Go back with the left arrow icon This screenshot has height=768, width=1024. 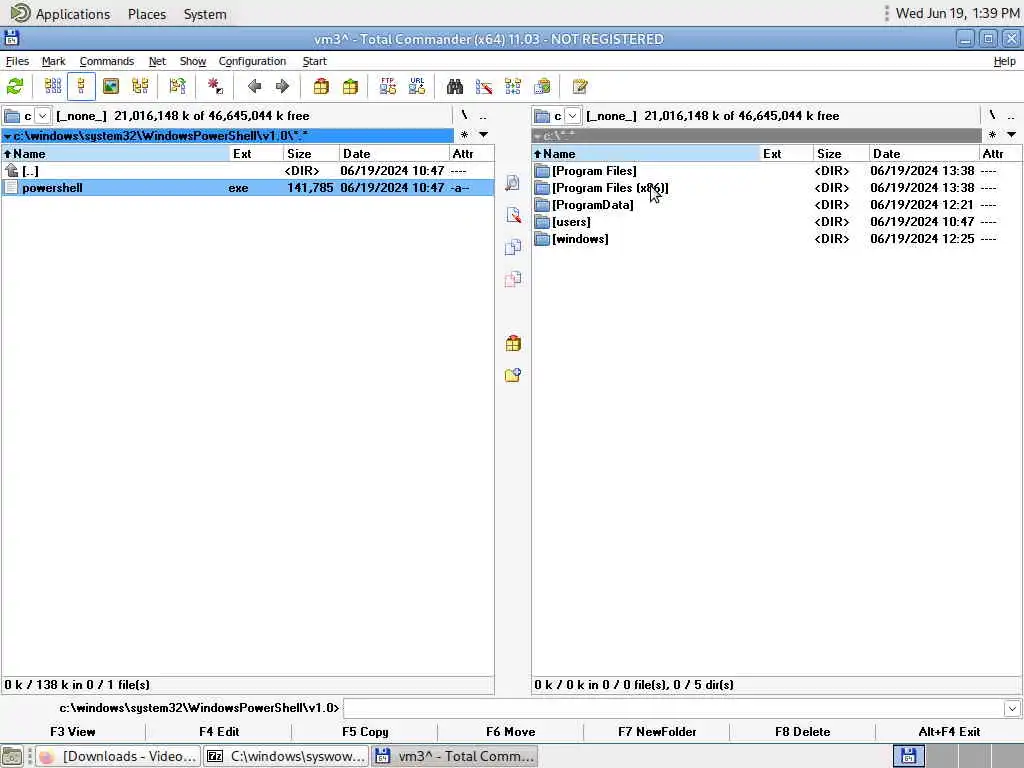tap(255, 86)
